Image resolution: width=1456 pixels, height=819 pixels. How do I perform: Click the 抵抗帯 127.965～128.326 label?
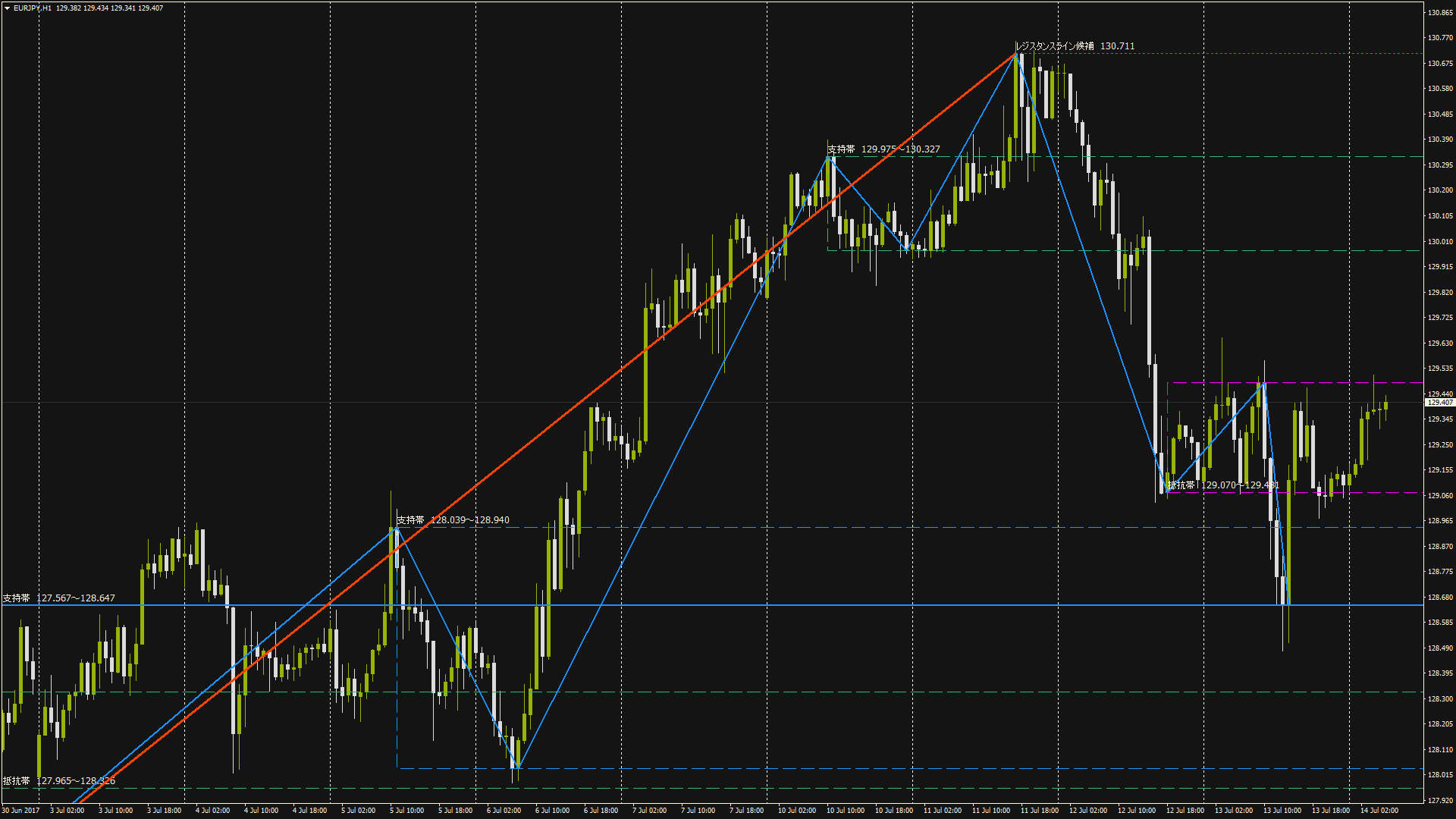[59, 781]
